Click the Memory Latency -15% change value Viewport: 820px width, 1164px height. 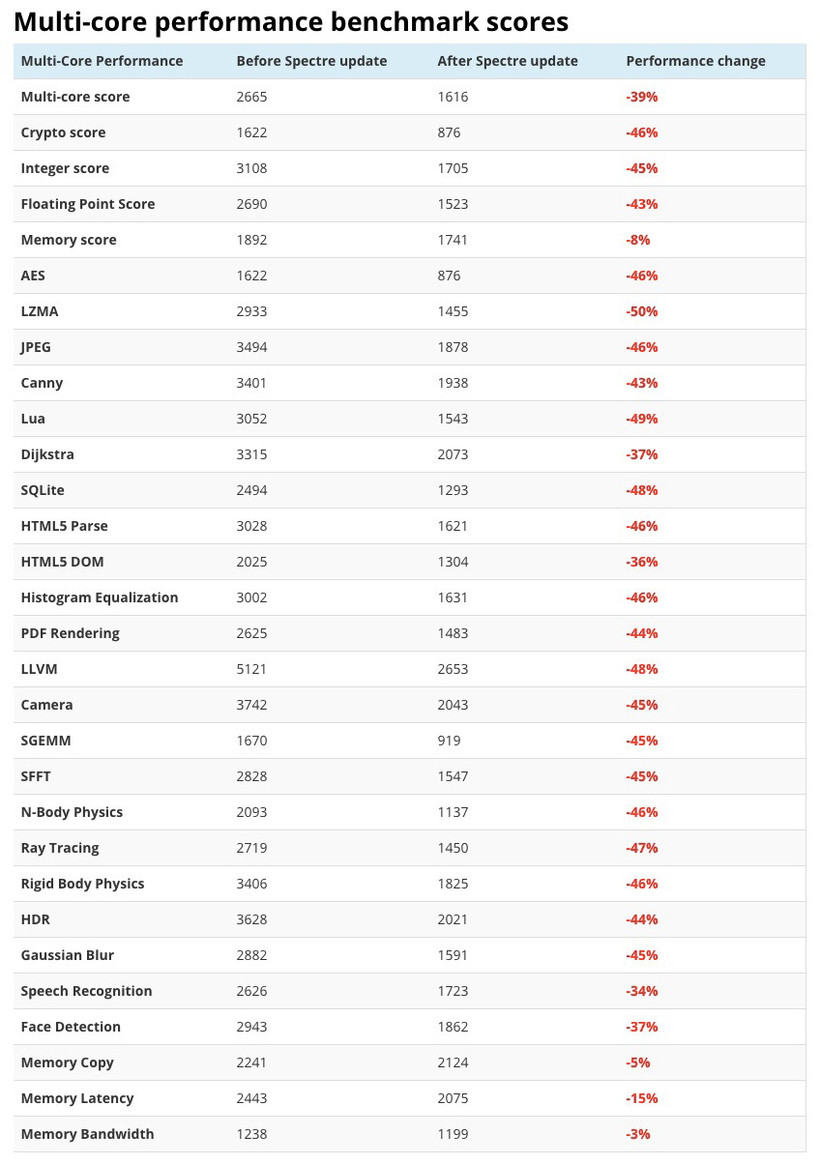(x=641, y=1098)
